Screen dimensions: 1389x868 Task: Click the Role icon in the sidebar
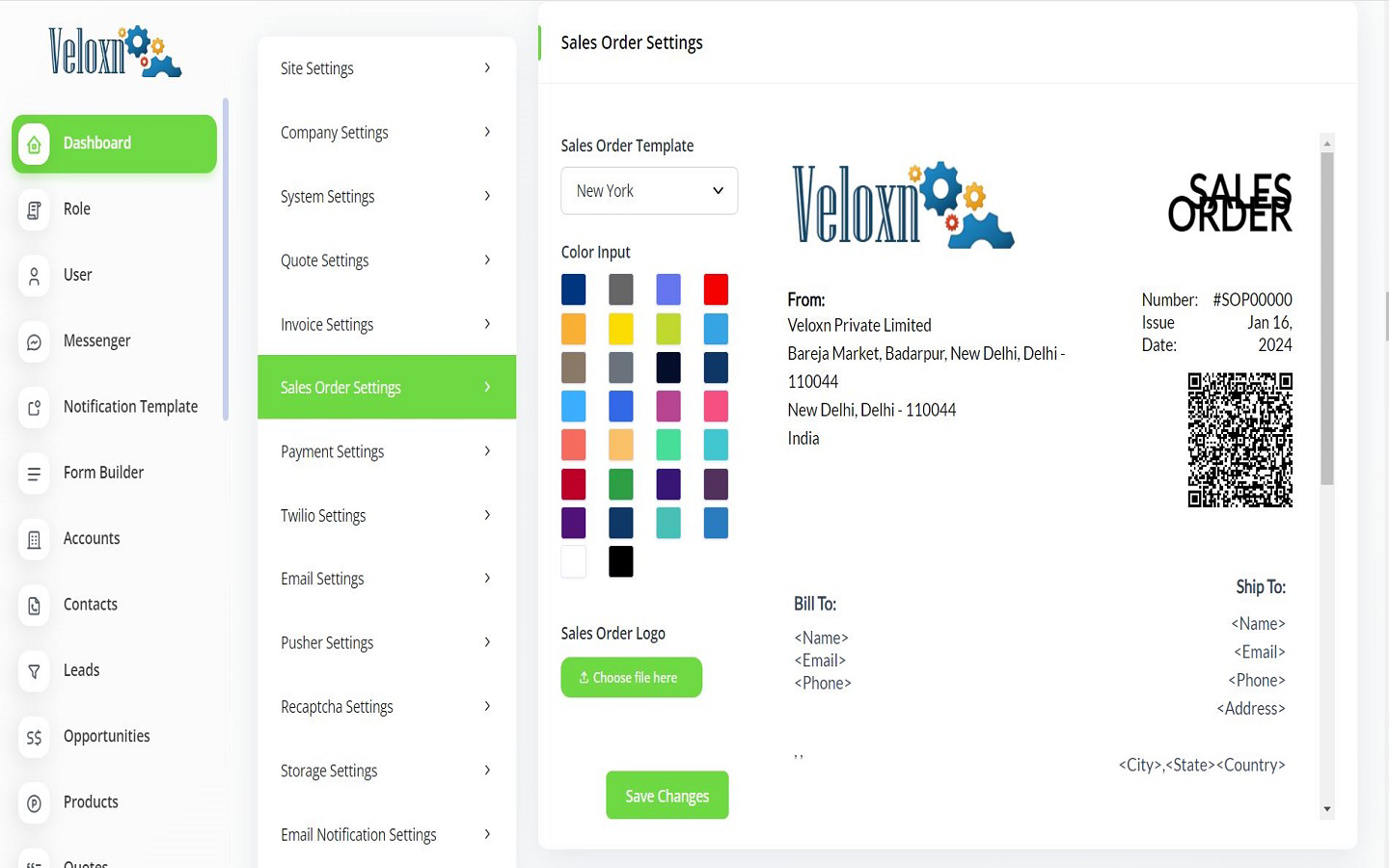(x=34, y=208)
